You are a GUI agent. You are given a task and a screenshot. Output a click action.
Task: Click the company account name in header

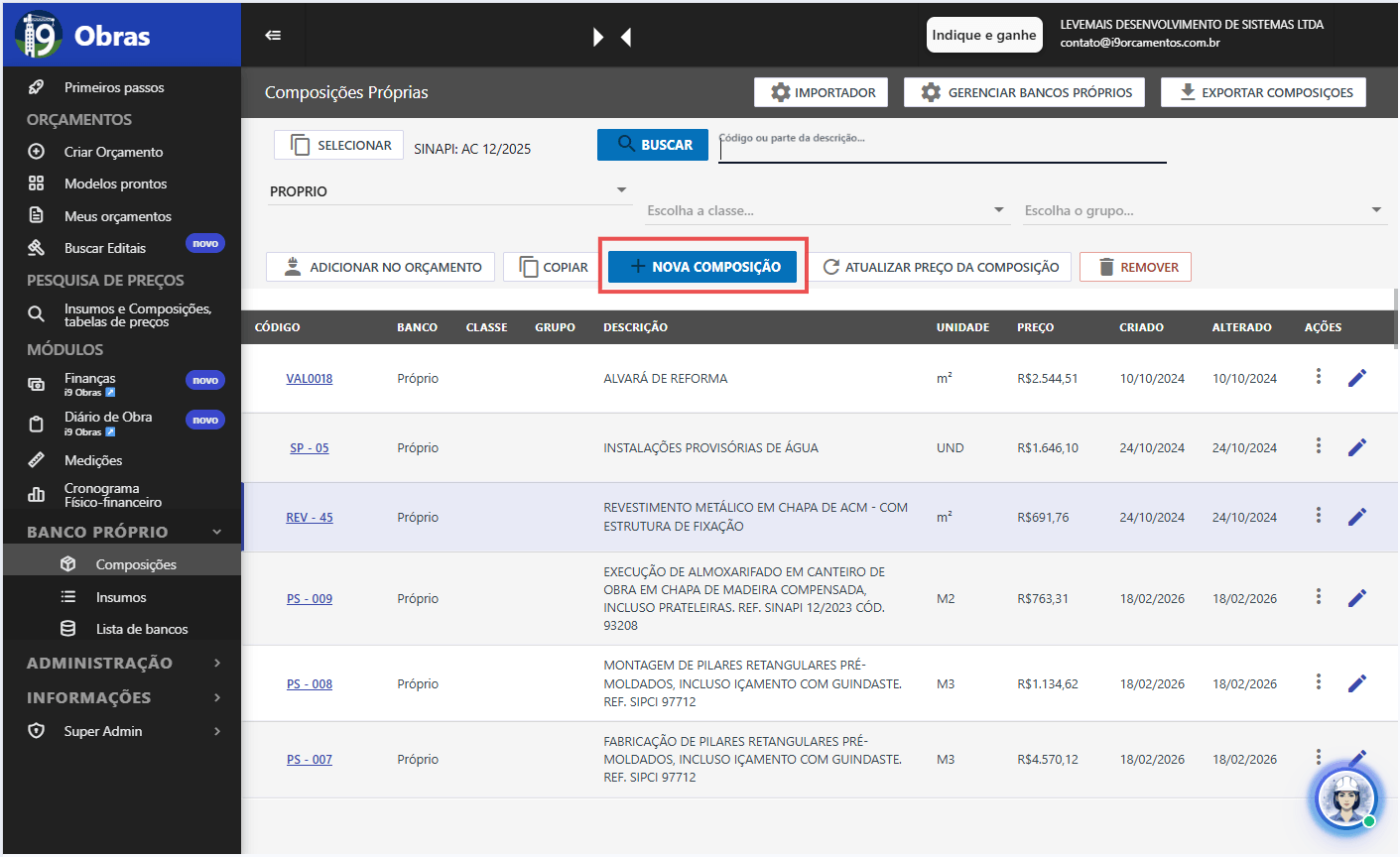1192,25
